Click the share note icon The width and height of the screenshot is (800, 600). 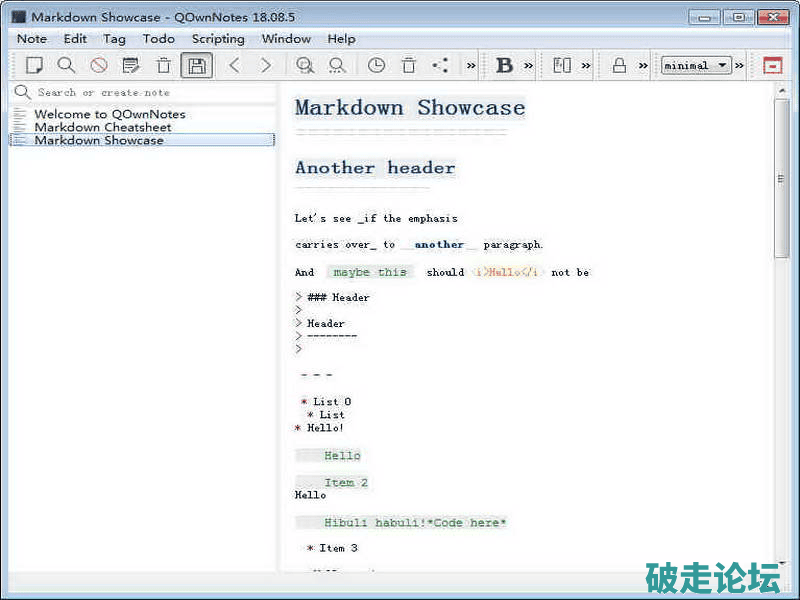click(x=440, y=66)
